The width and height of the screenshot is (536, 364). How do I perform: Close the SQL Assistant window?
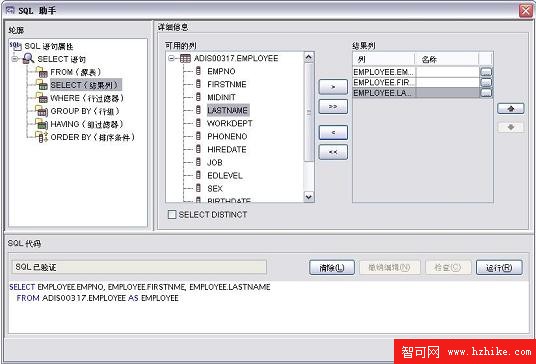click(526, 10)
